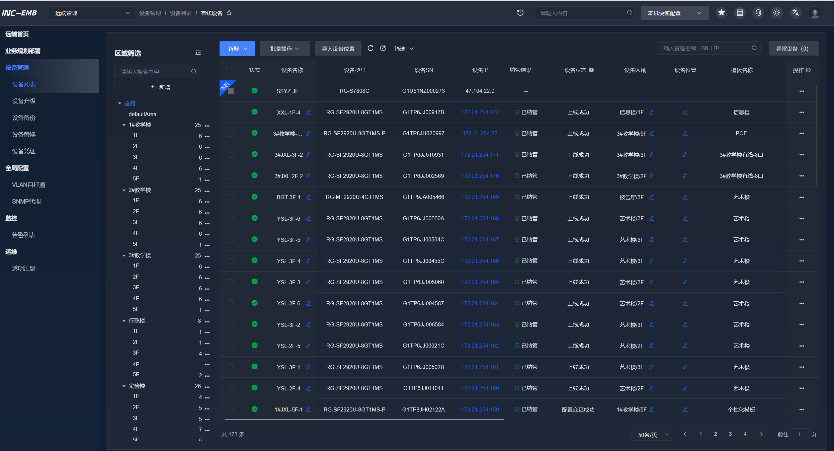834x451 pixels.
Task: Collapse the last tree building node showing count 26
Action: [124, 386]
